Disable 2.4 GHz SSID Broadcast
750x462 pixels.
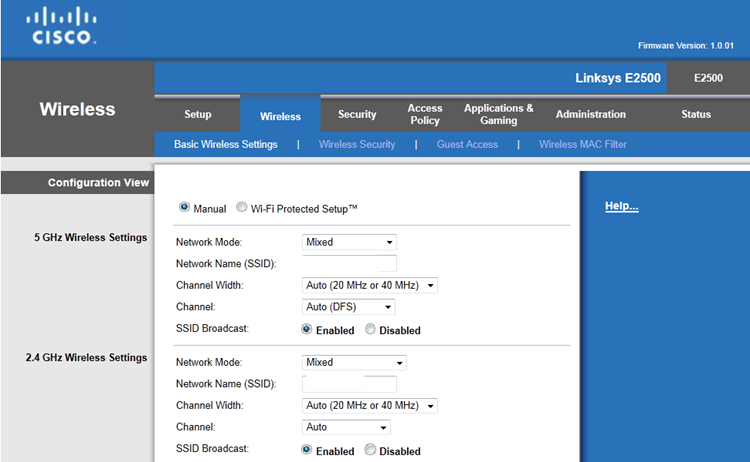point(371,451)
